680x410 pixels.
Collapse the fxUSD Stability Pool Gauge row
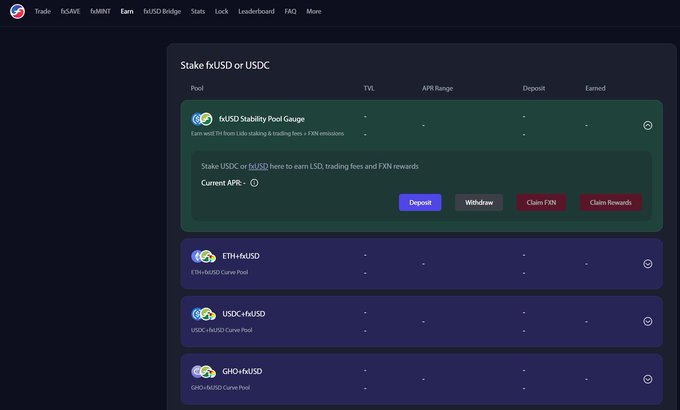click(x=647, y=125)
